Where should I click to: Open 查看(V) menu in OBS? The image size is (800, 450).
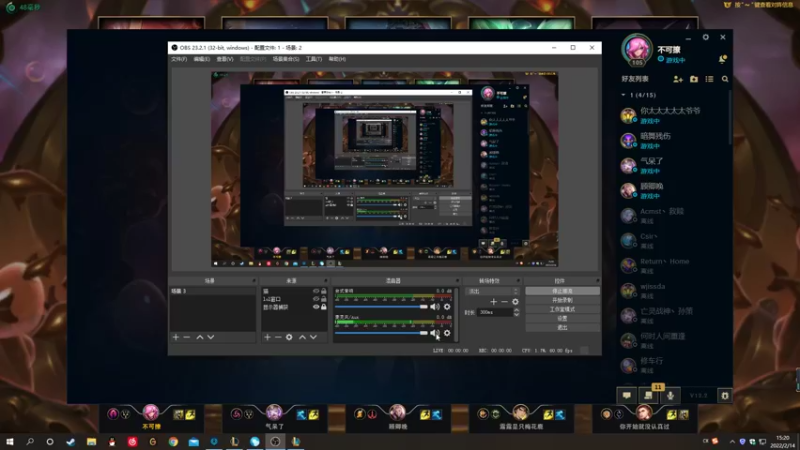coord(224,59)
